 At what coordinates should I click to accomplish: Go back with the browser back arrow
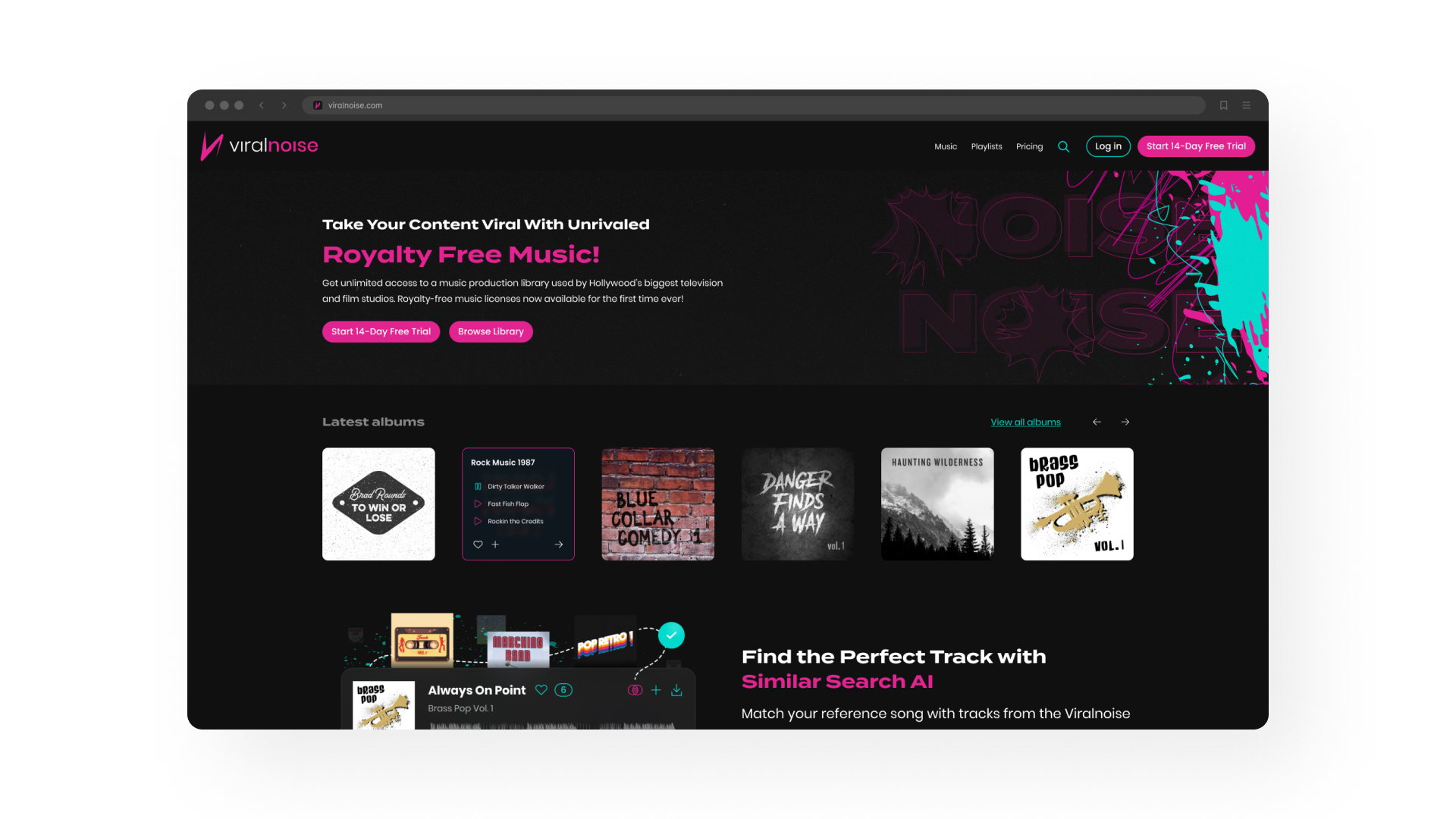(261, 105)
